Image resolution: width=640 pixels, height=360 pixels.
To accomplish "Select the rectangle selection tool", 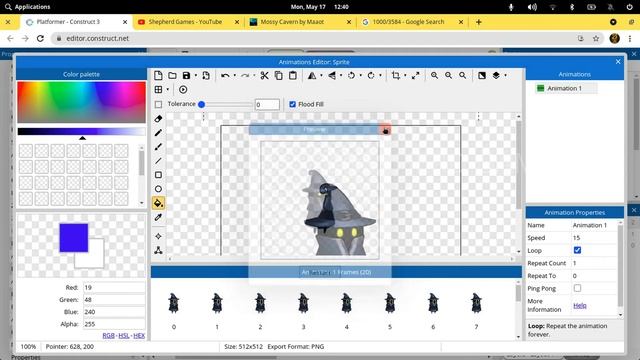I will pos(158,104).
